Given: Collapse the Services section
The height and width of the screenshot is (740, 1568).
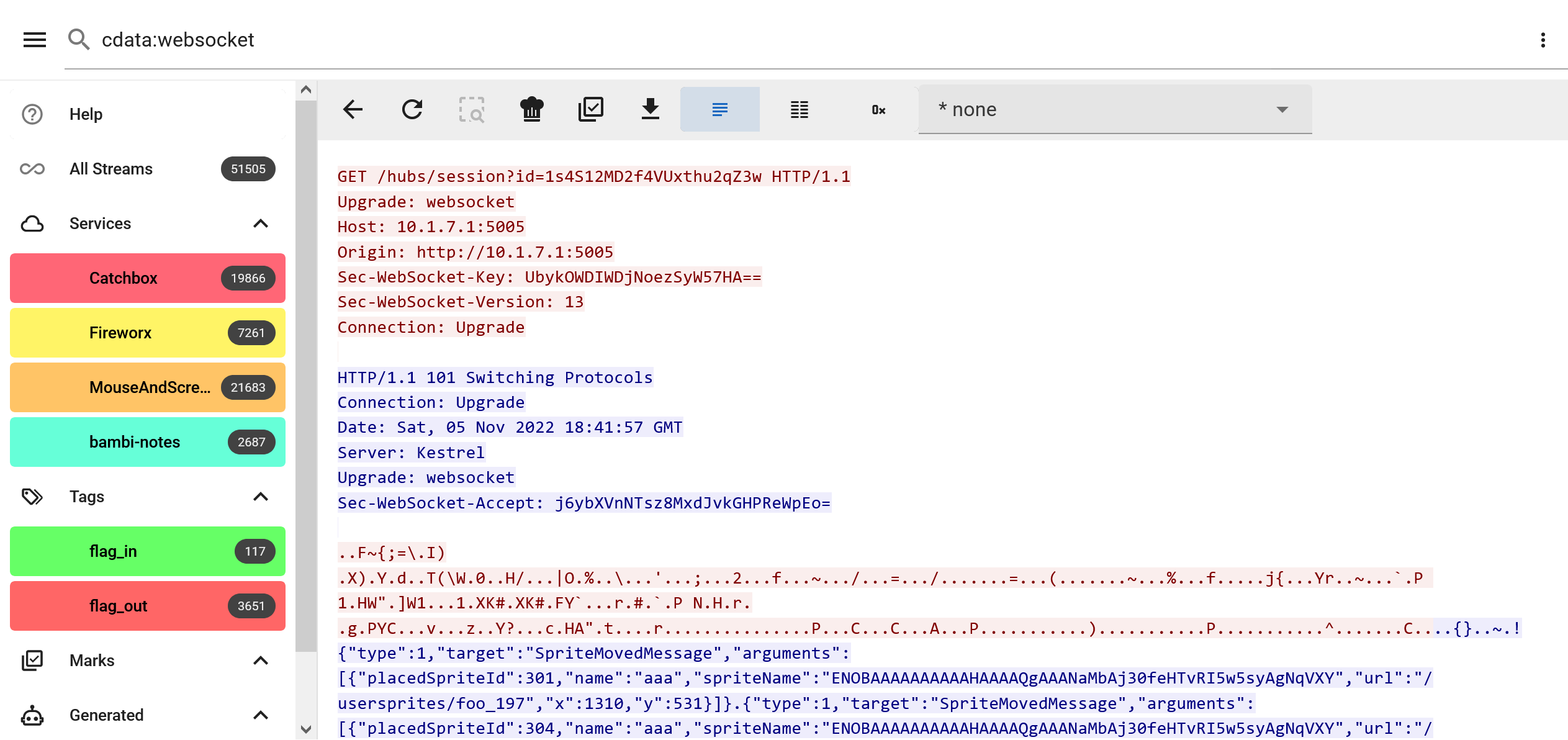Looking at the screenshot, I should point(261,223).
